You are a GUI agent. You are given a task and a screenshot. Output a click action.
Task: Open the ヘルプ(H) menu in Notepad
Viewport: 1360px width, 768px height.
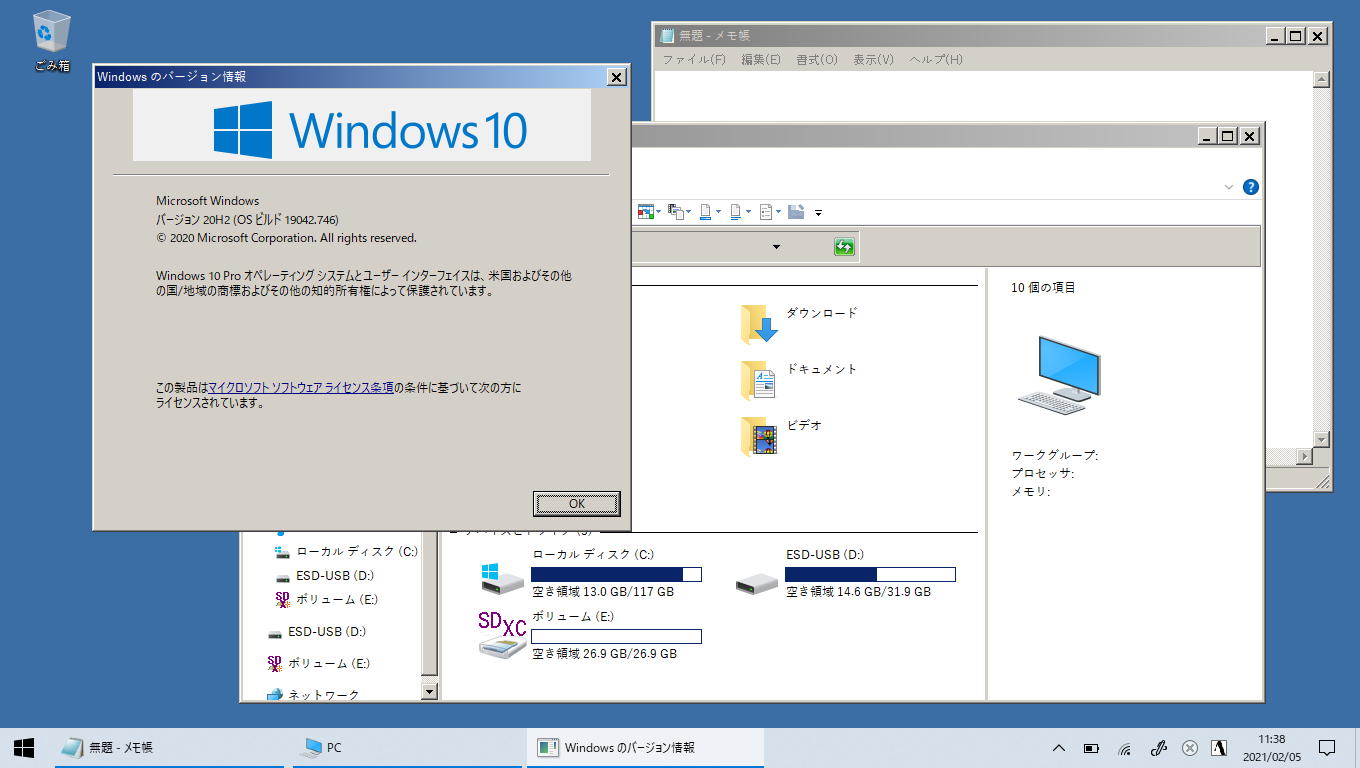pos(936,60)
